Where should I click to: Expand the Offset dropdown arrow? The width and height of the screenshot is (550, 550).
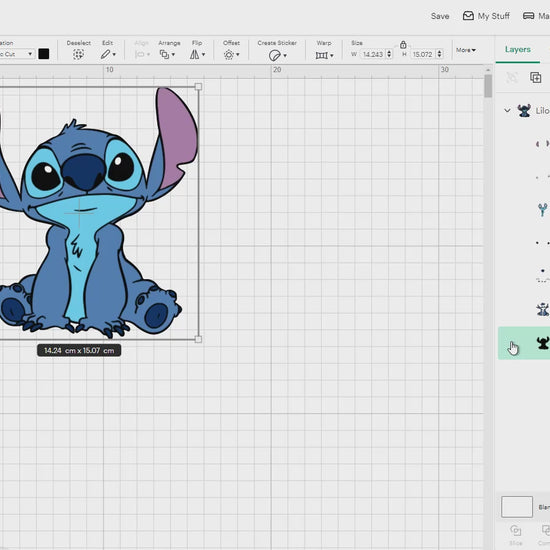click(238, 55)
